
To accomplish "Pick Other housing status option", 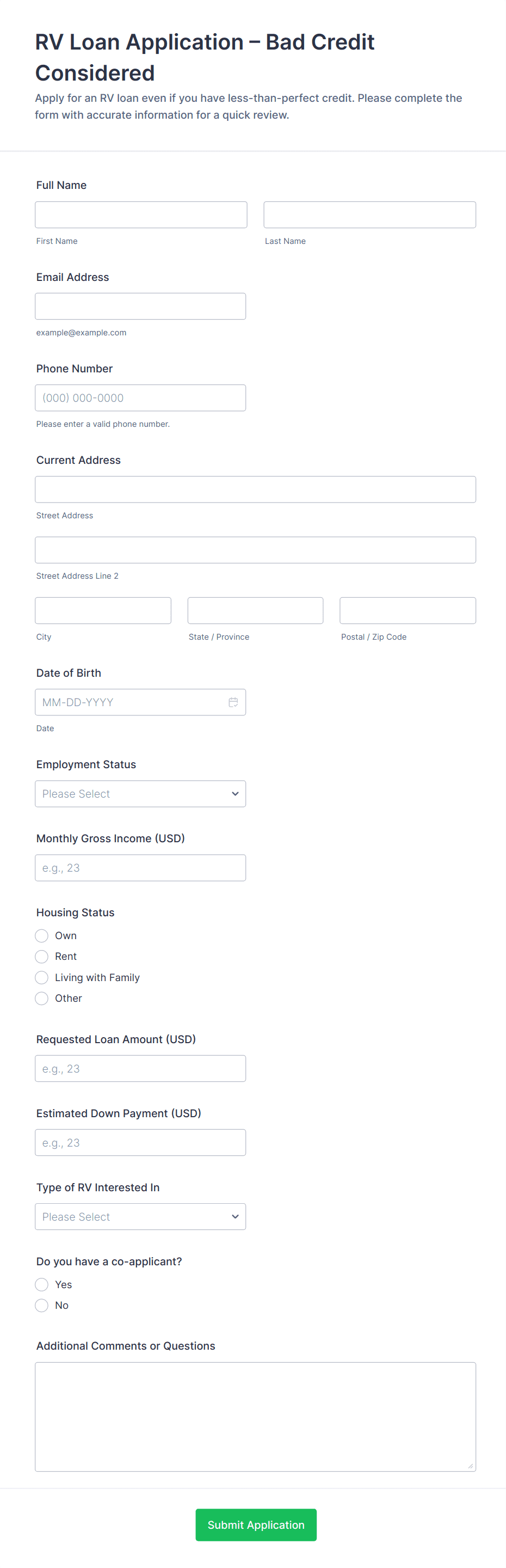I will pos(41,999).
